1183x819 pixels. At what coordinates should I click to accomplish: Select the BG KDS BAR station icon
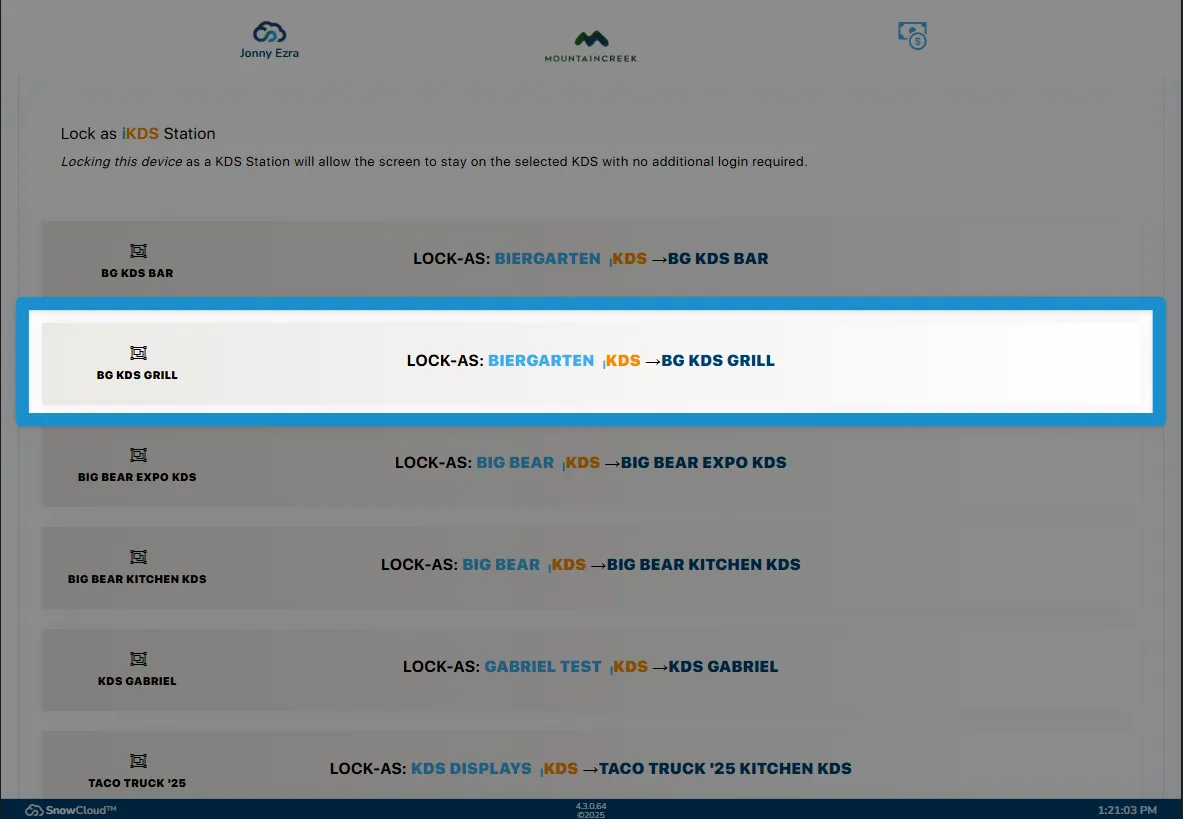pyautogui.click(x=138, y=251)
